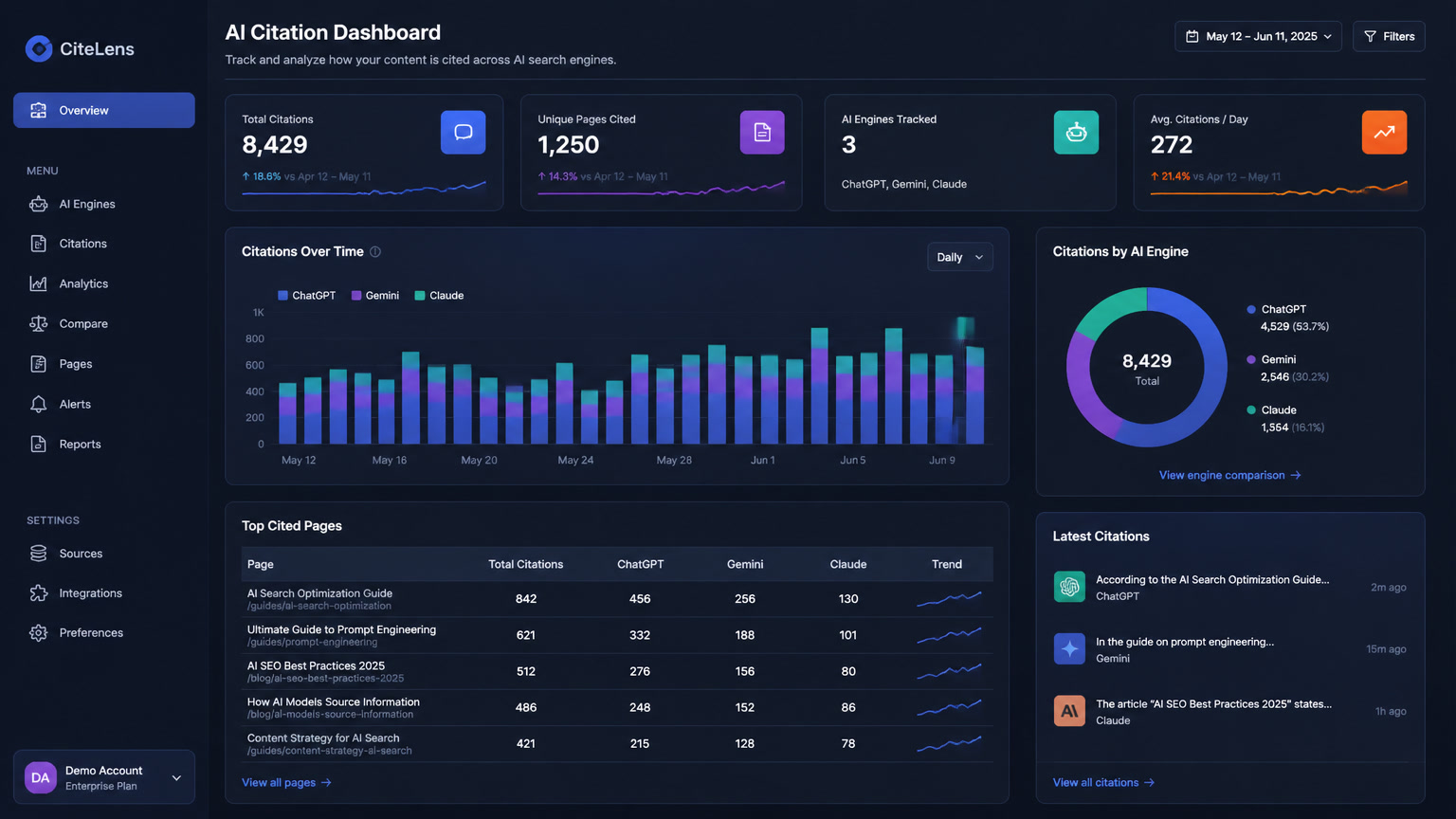This screenshot has height=819, width=1456.
Task: Toggle ChatGPT series in chart legend
Action: (x=306, y=296)
